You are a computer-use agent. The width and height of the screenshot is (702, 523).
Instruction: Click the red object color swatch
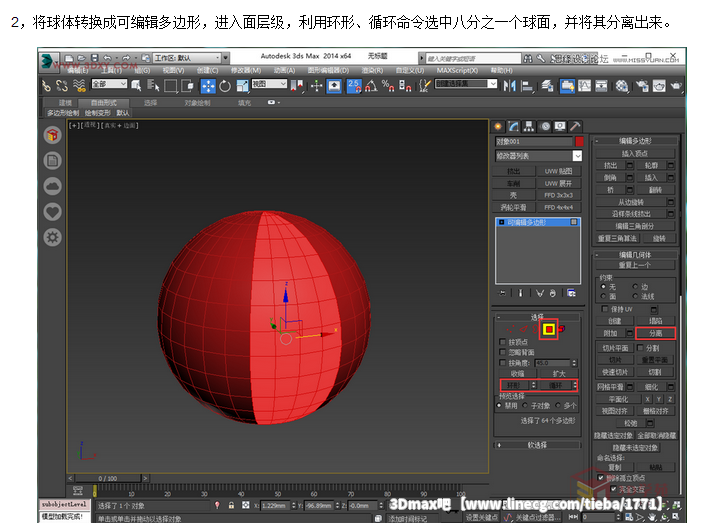pos(579,141)
